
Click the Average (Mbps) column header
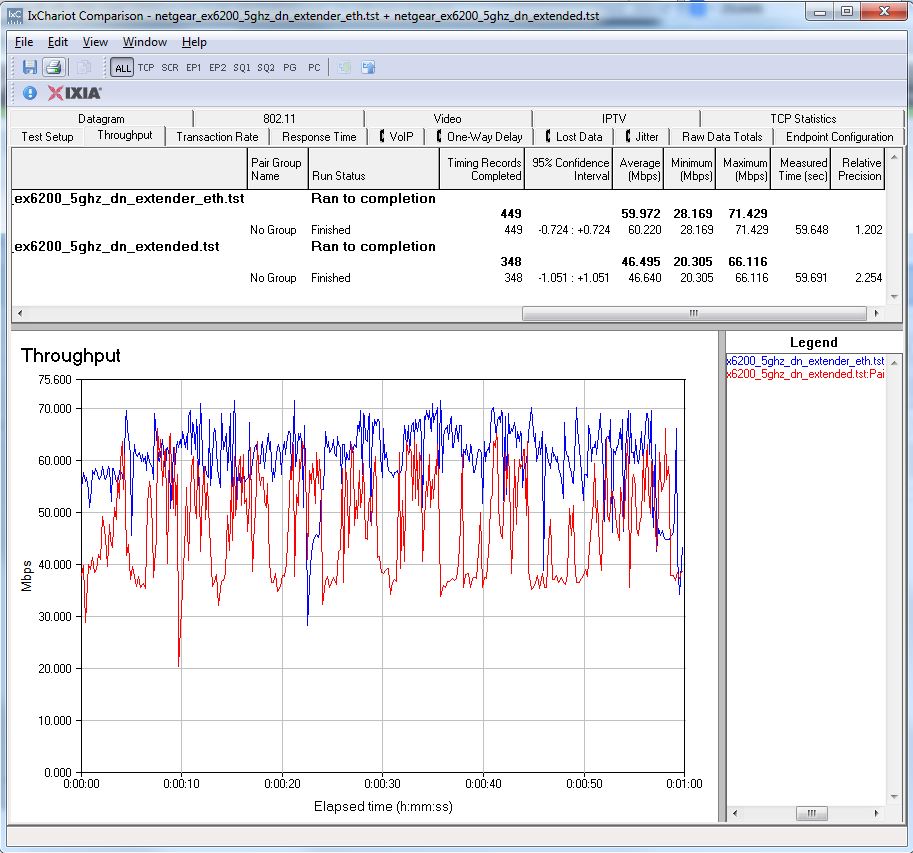tap(638, 169)
